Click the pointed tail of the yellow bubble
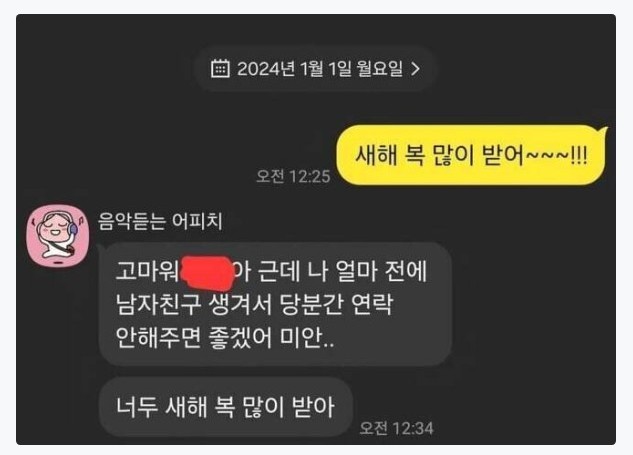Screen dimensions: 633x455 pos(602,130)
